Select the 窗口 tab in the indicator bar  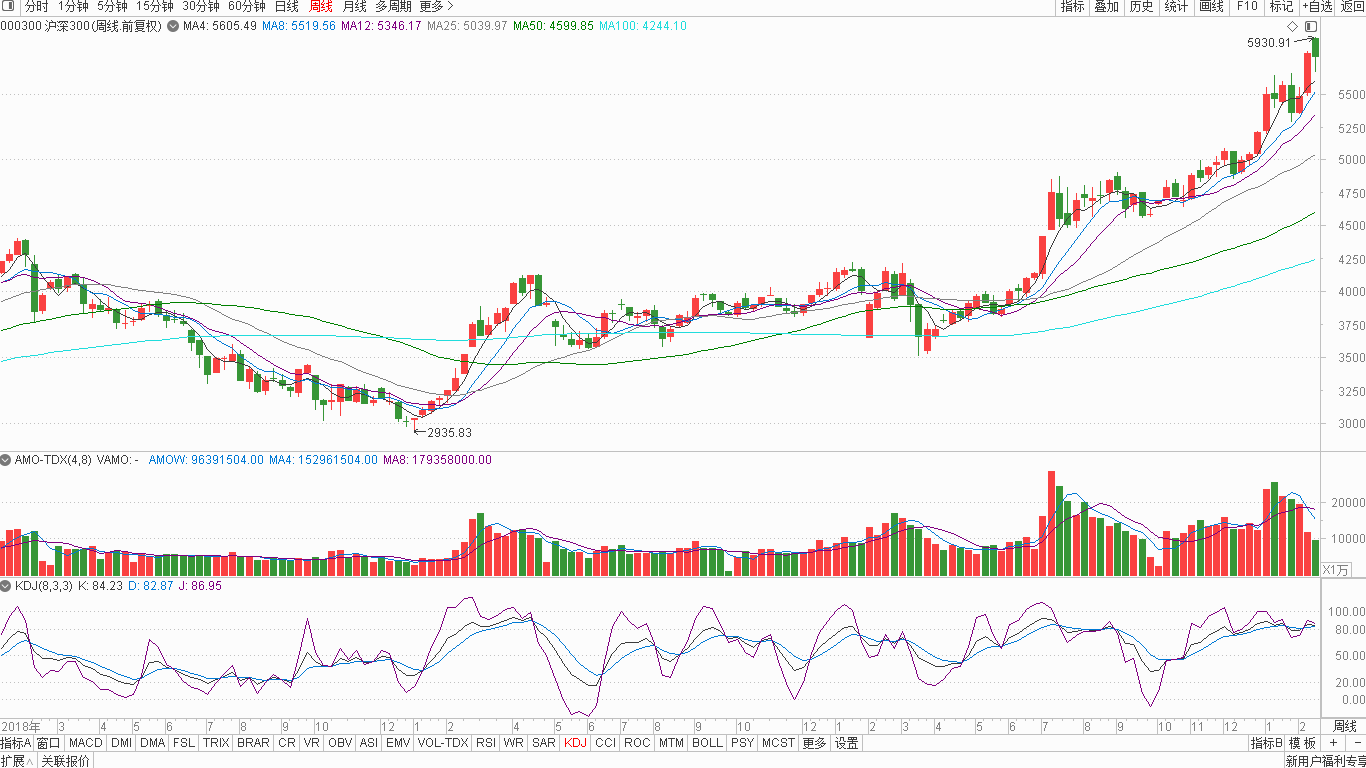click(49, 743)
